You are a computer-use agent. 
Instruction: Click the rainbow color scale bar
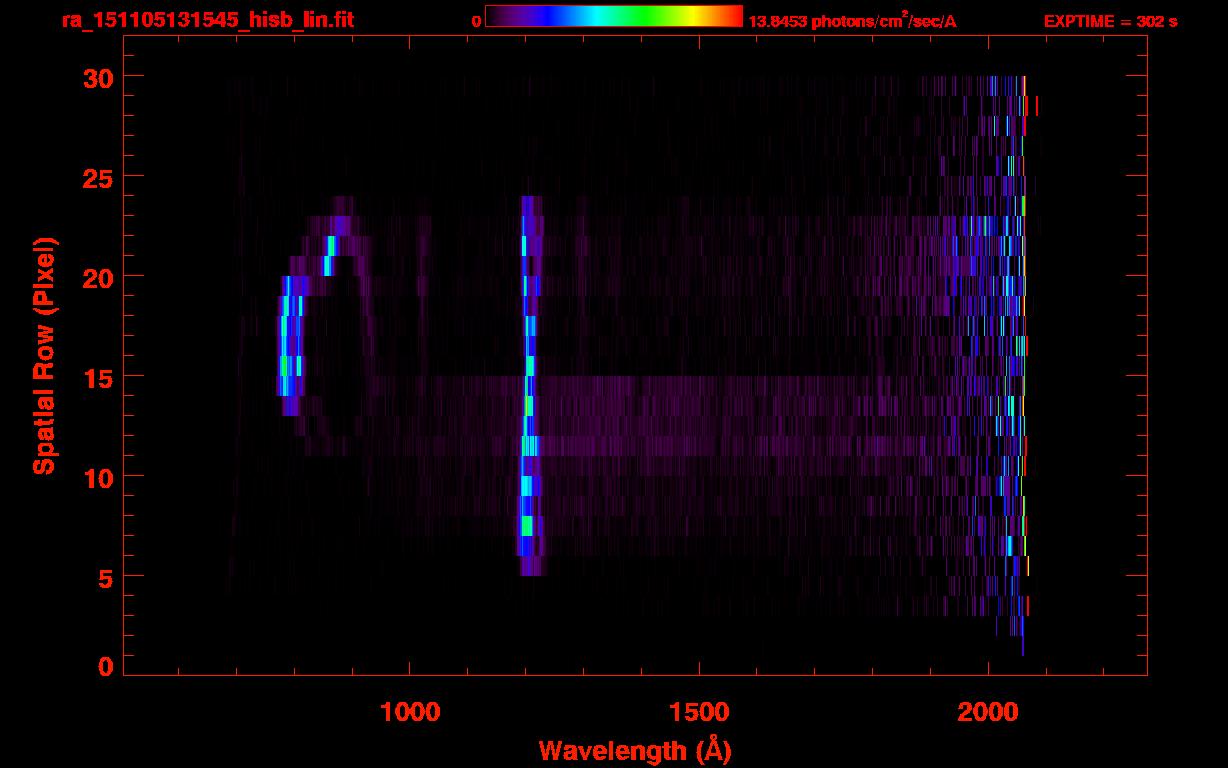pos(614,16)
